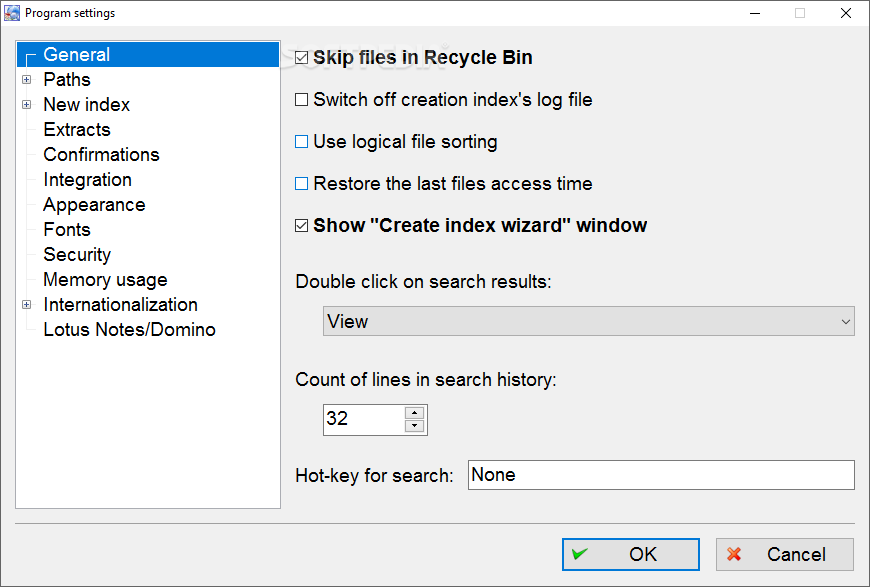Click inside the search history count field
The image size is (870, 587).
pyautogui.click(x=363, y=419)
